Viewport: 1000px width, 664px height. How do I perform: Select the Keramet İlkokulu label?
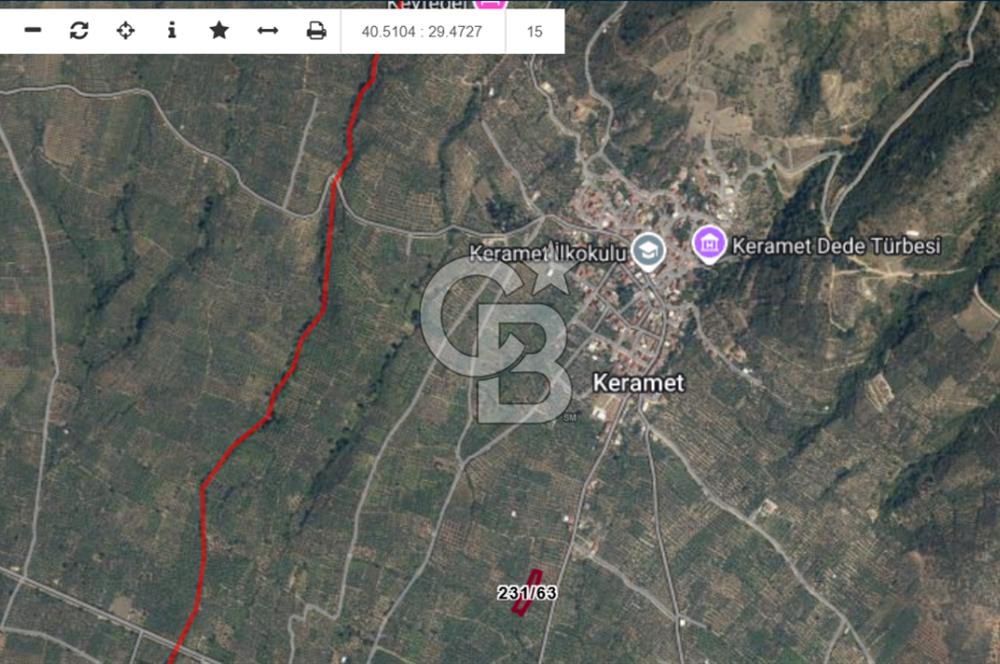coord(548,253)
